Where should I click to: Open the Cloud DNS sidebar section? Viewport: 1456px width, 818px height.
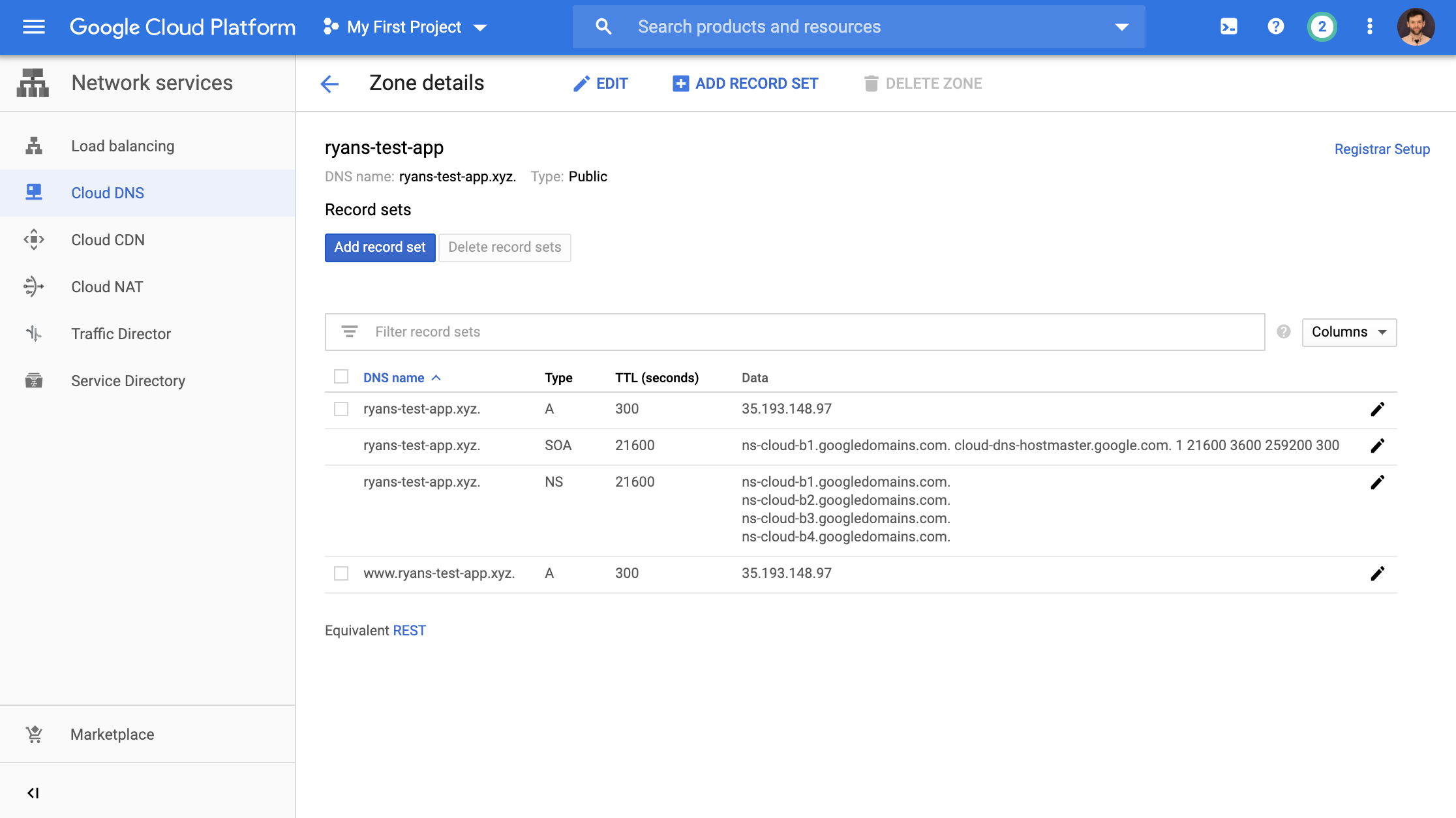point(108,192)
